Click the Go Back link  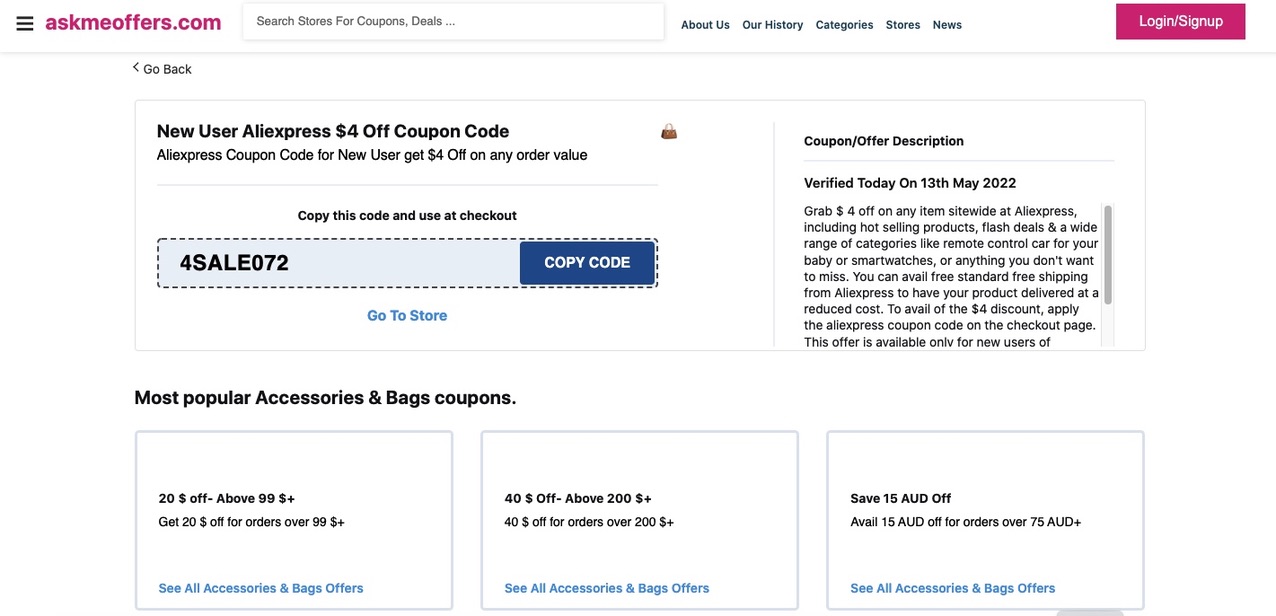(x=167, y=69)
